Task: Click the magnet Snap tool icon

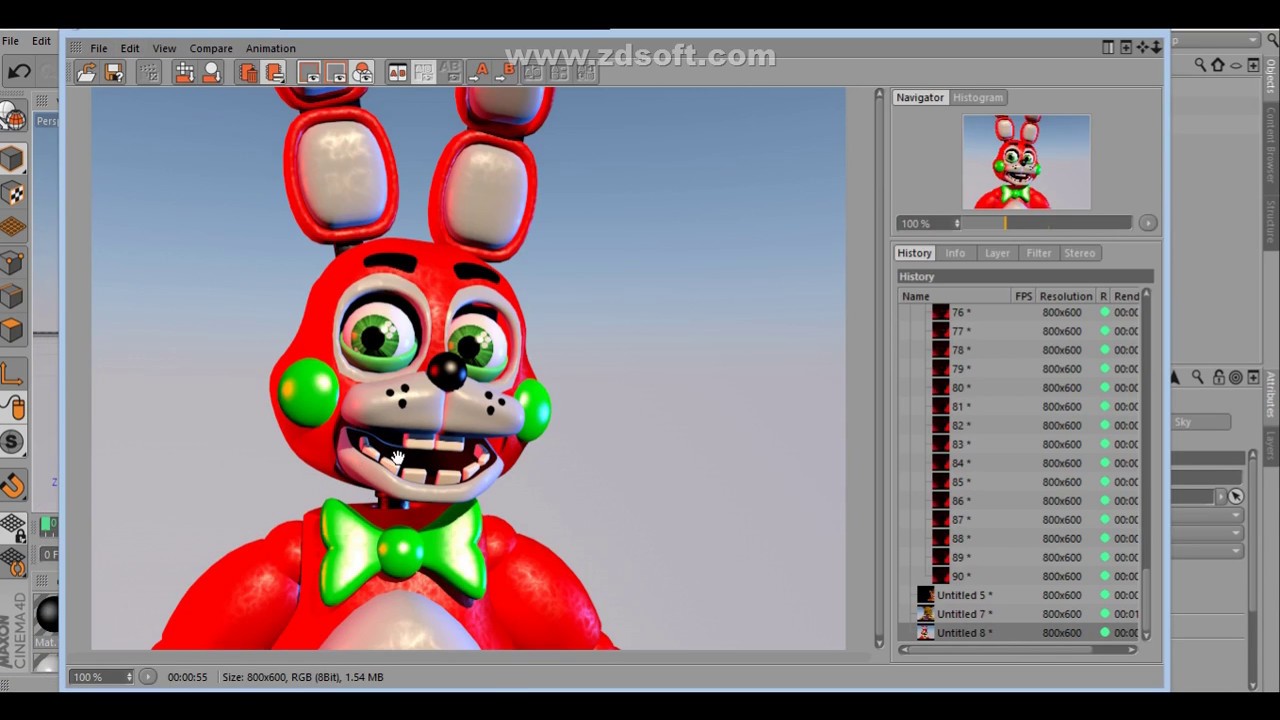Action: click(12, 486)
